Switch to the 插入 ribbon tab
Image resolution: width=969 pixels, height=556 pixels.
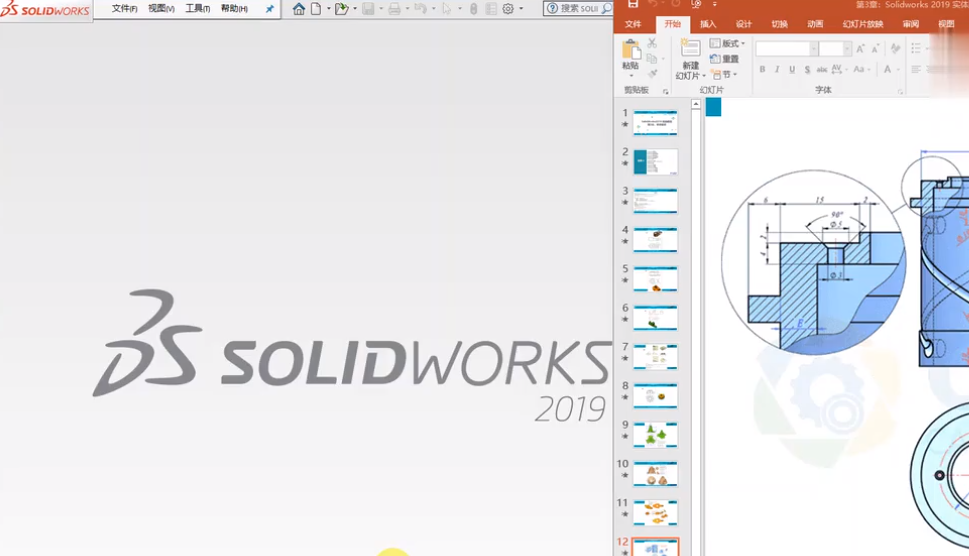point(708,24)
